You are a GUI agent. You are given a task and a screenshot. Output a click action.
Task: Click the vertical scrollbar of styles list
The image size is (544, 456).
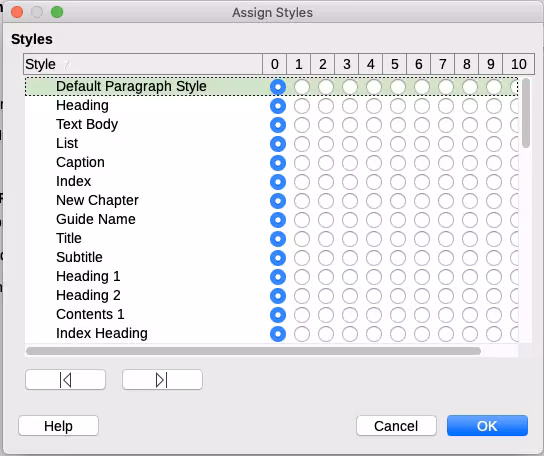(526, 113)
